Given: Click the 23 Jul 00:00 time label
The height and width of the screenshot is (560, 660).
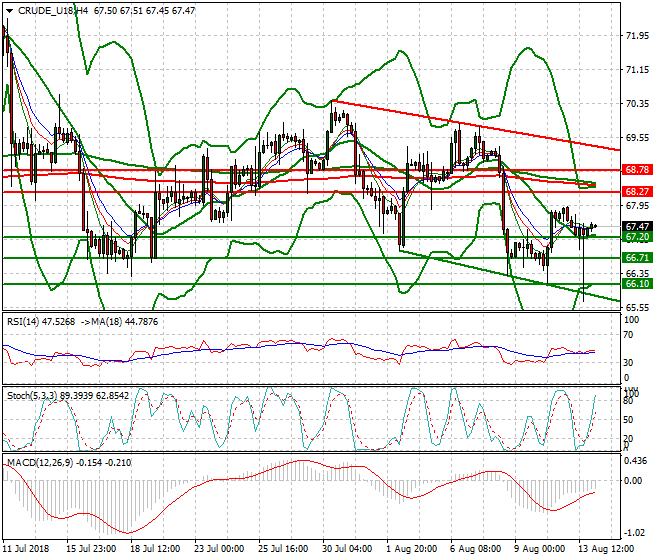Looking at the screenshot, I should click(219, 549).
